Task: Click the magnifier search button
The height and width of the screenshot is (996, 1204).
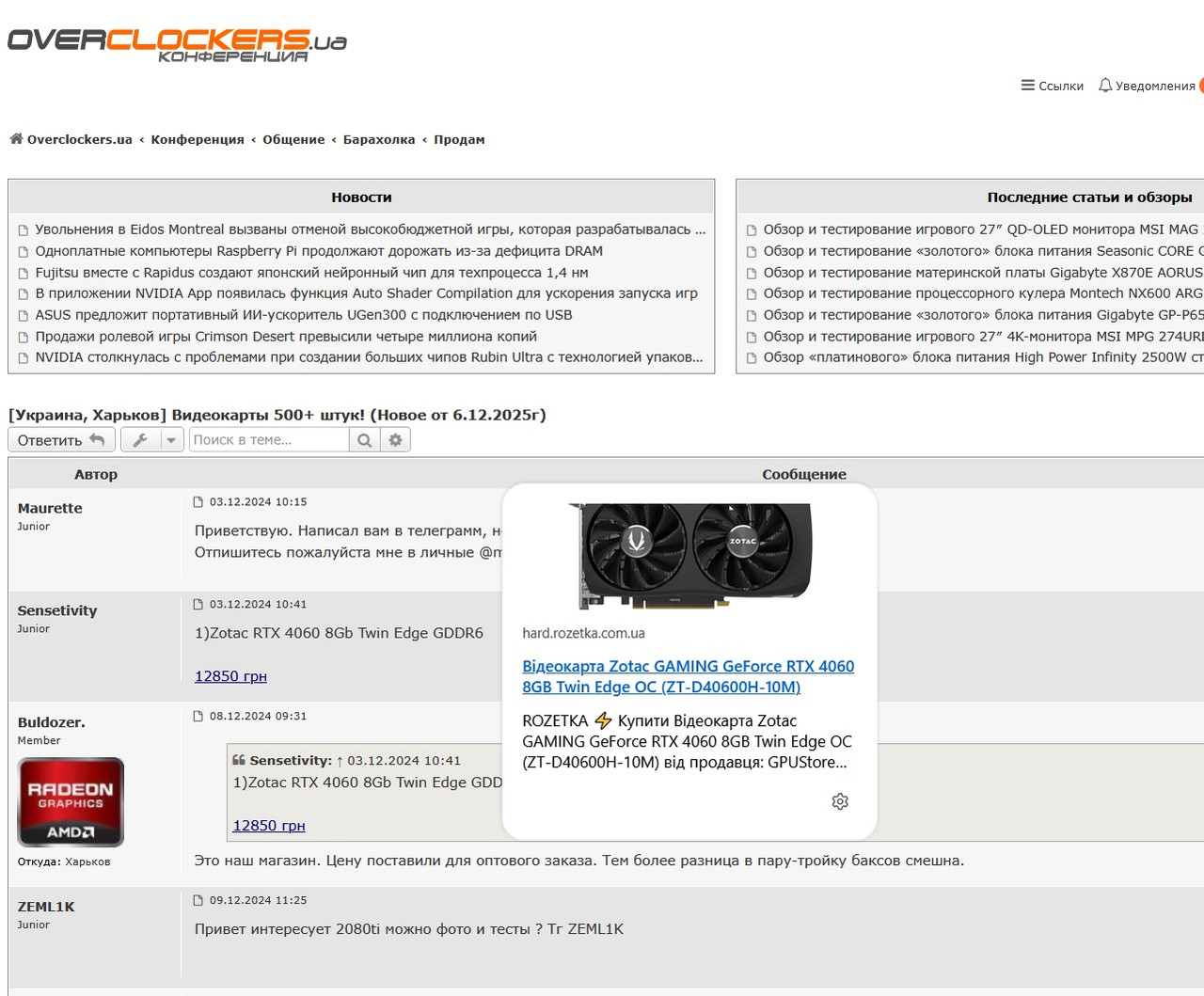Action: point(365,440)
